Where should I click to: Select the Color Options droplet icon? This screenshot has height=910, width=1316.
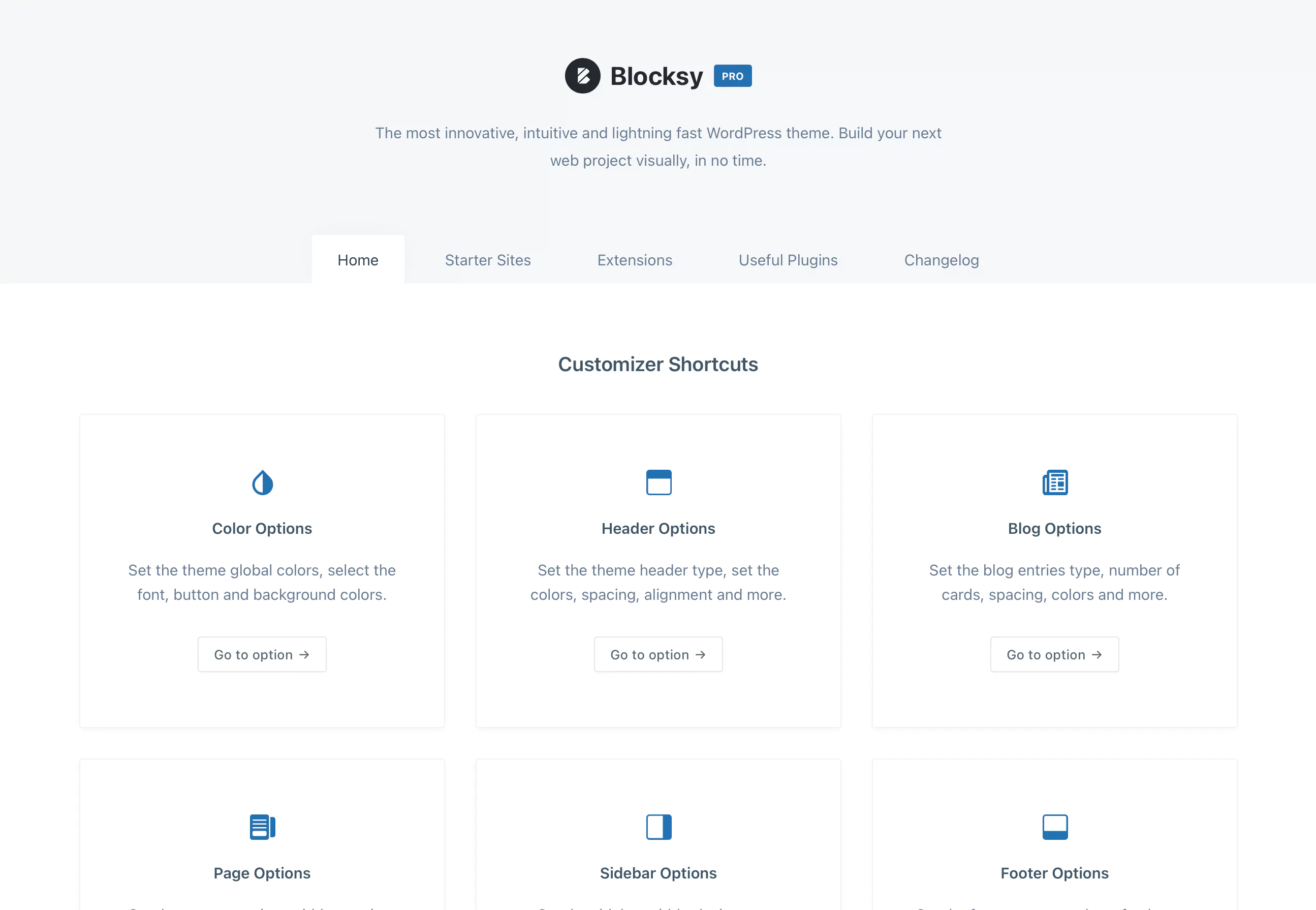coord(262,482)
